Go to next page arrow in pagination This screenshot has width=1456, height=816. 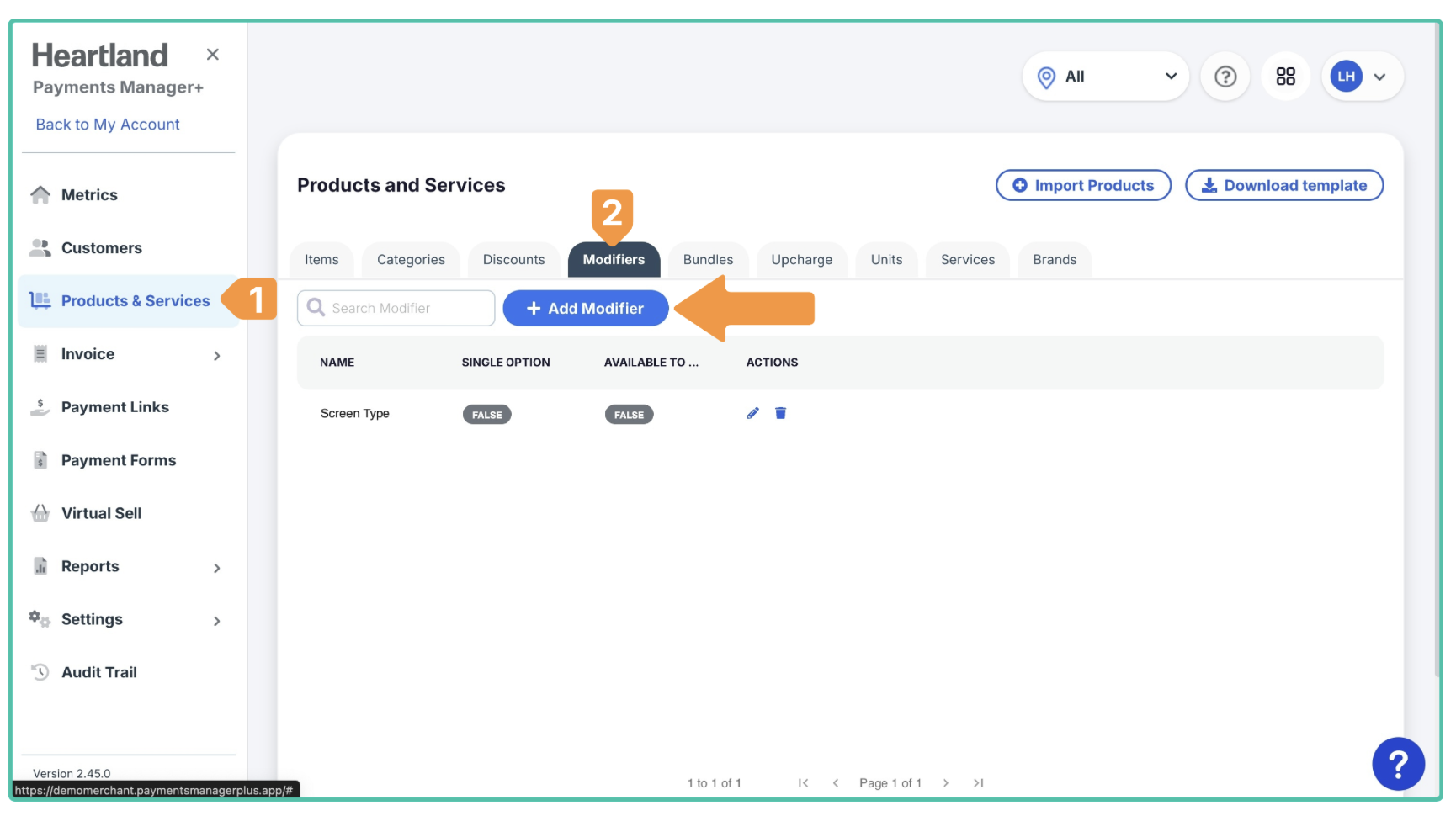click(946, 783)
